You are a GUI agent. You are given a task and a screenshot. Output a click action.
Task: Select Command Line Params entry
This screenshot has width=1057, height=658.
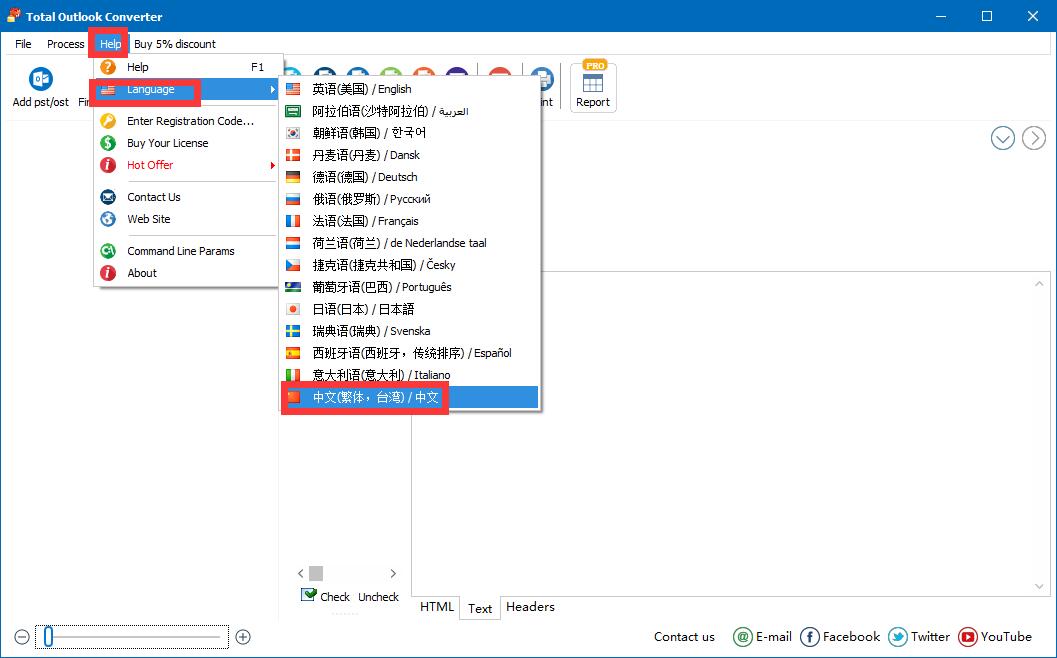click(x=187, y=251)
